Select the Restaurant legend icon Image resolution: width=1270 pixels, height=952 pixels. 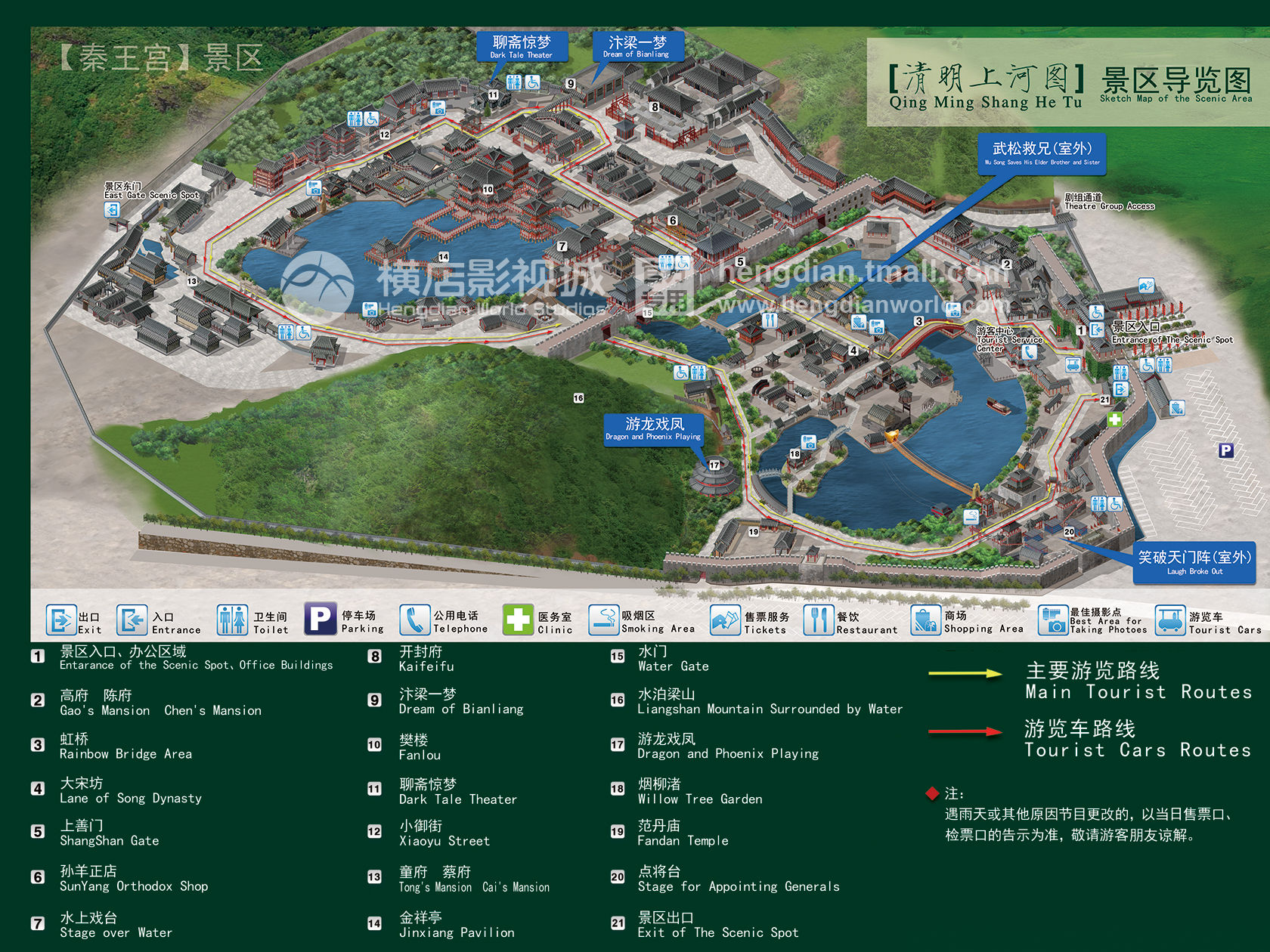click(x=818, y=620)
